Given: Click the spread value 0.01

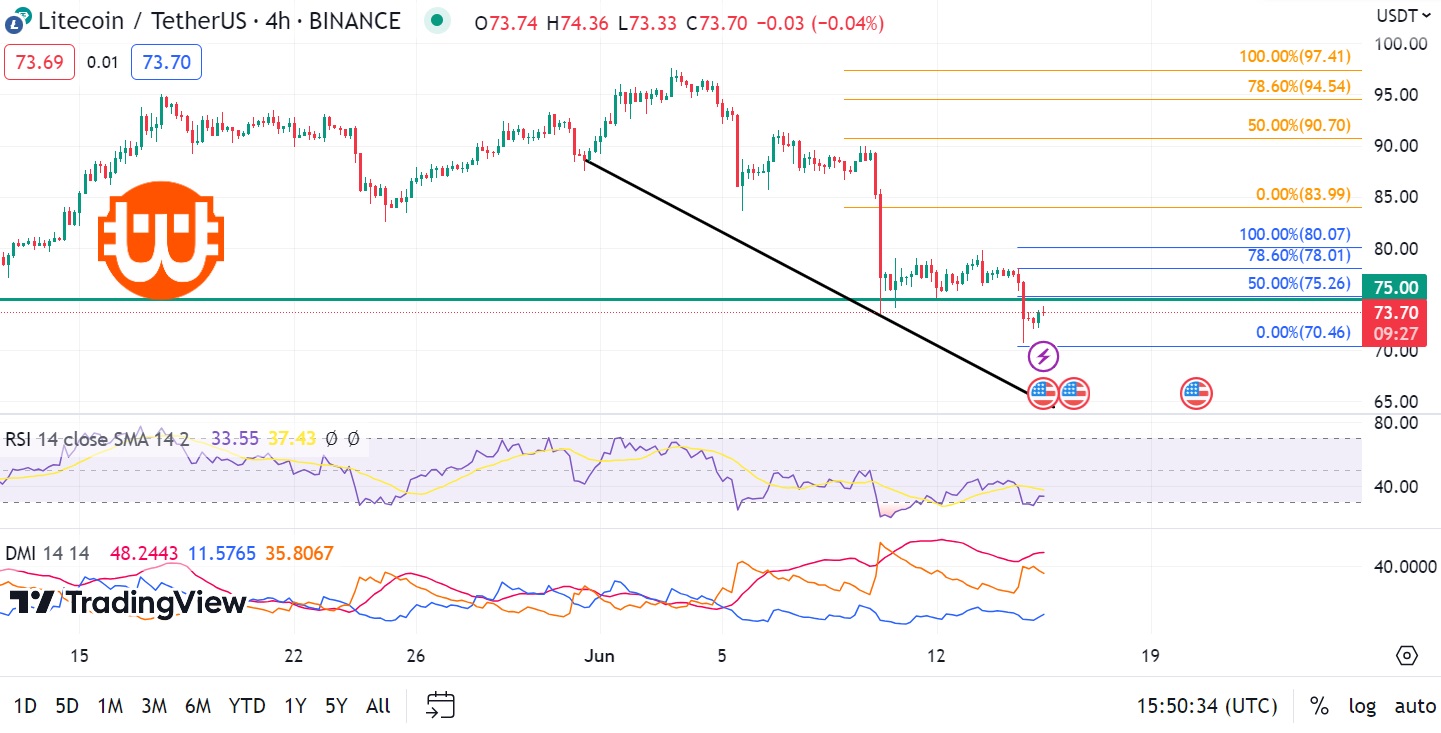Looking at the screenshot, I should [103, 62].
